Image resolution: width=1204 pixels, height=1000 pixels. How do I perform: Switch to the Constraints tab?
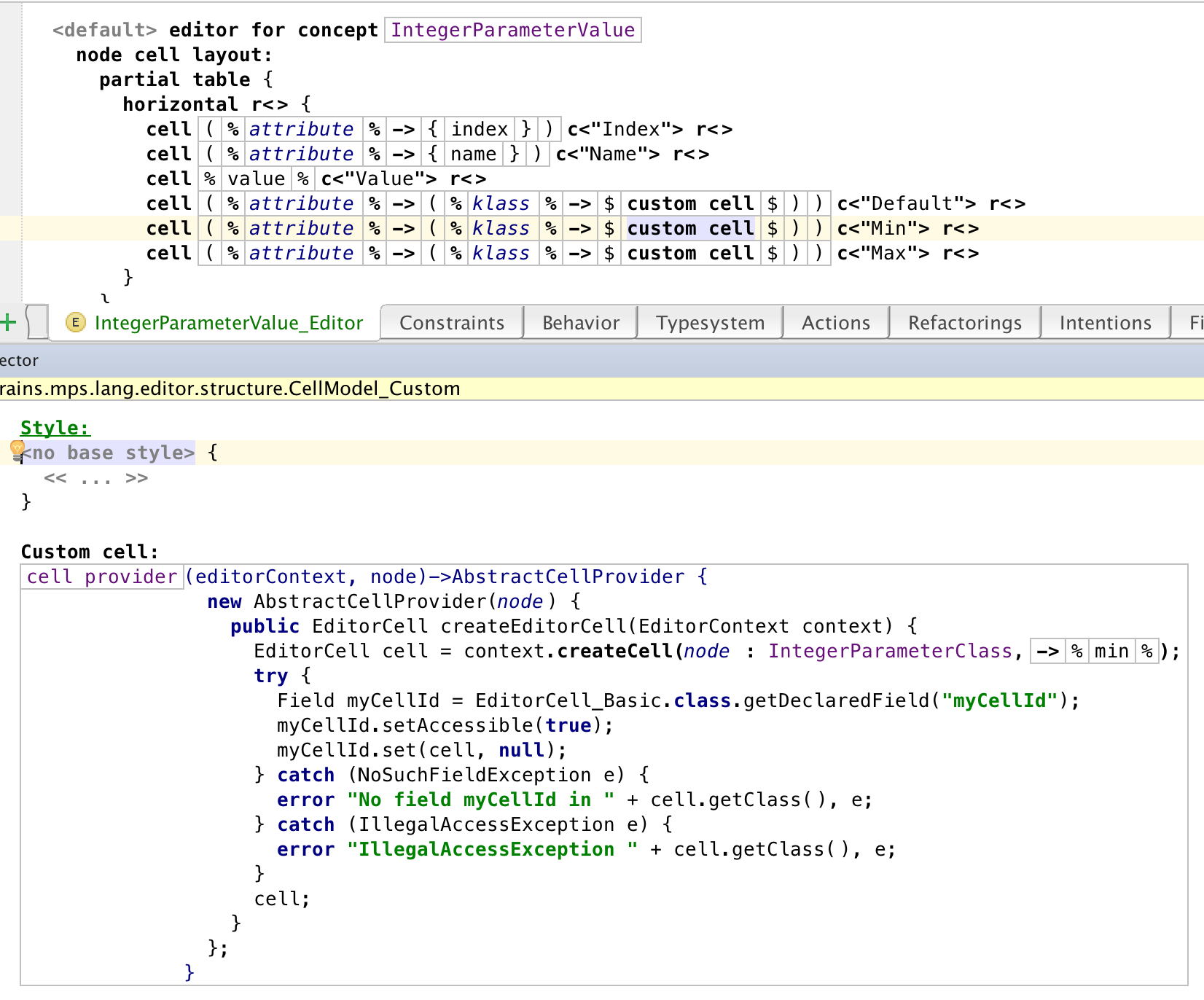452,323
